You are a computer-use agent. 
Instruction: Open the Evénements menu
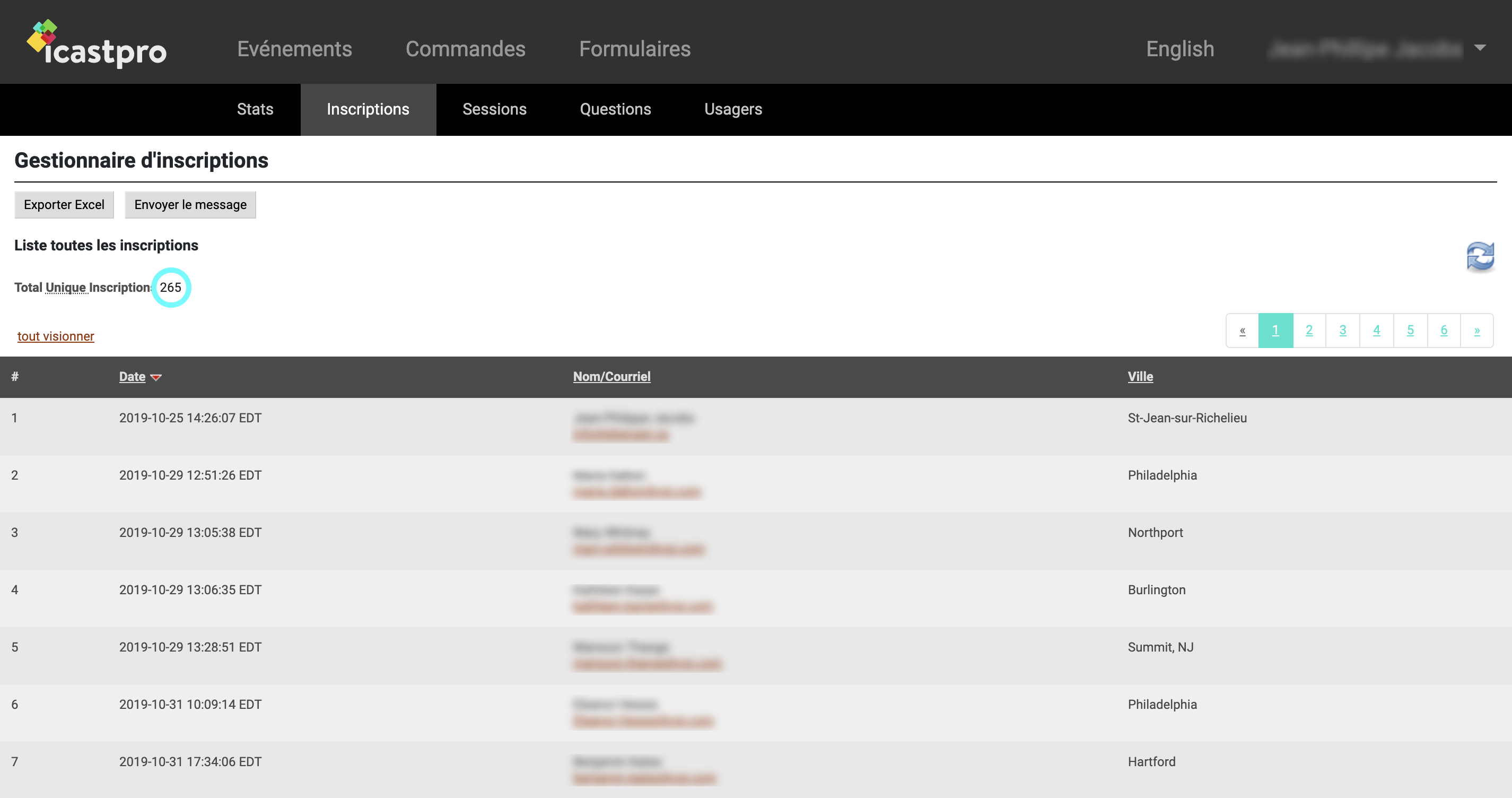[294, 49]
